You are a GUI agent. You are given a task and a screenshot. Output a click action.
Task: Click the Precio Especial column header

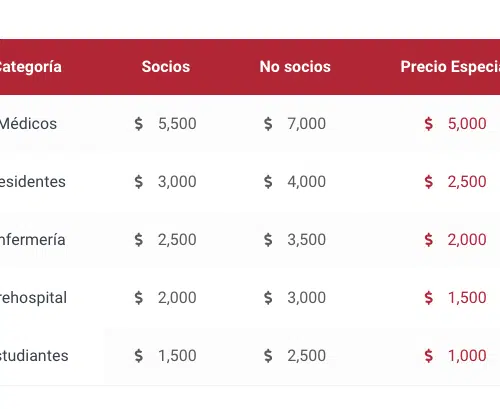450,67
